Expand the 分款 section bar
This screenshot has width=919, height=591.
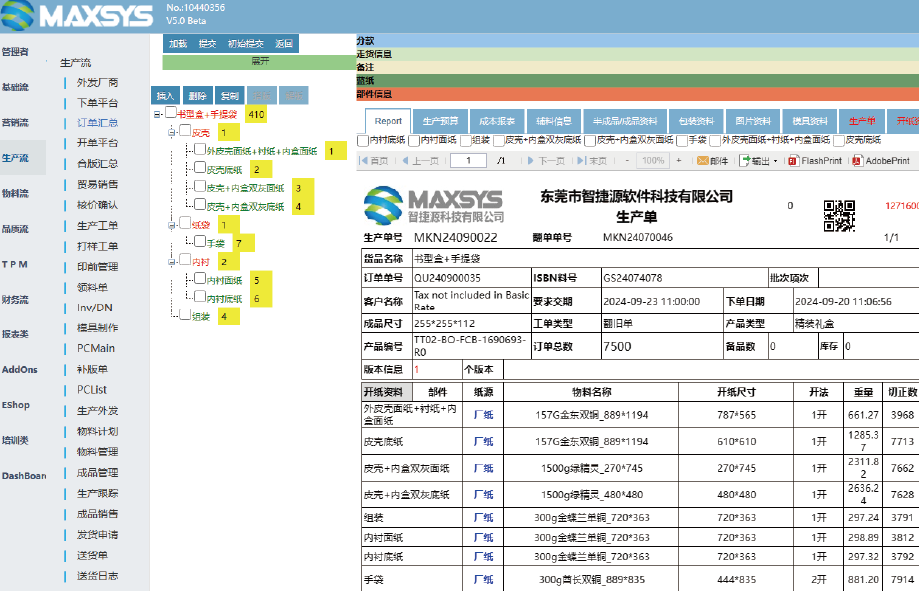[x=637, y=40]
